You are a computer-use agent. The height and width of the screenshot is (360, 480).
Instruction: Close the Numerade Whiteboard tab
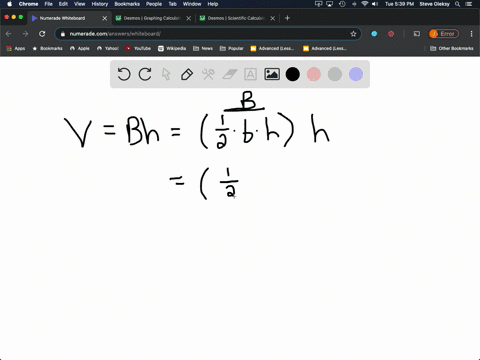(x=105, y=18)
